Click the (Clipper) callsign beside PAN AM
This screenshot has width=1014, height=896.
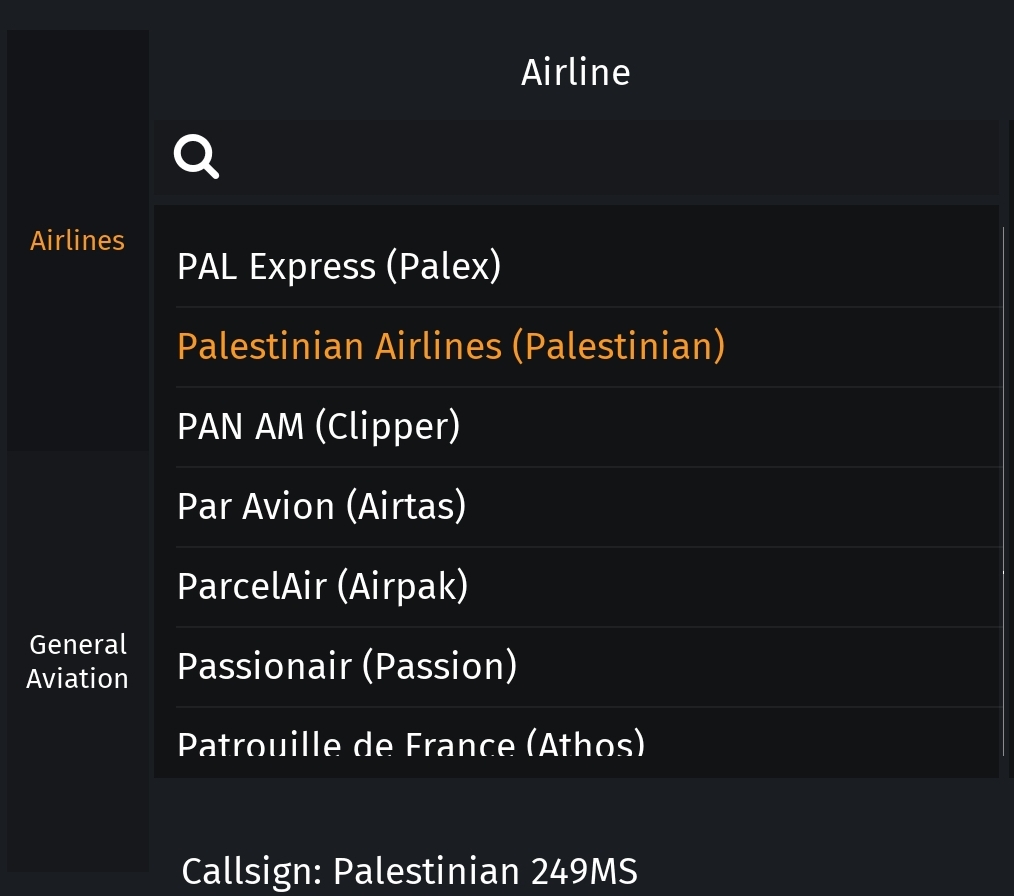[387, 426]
